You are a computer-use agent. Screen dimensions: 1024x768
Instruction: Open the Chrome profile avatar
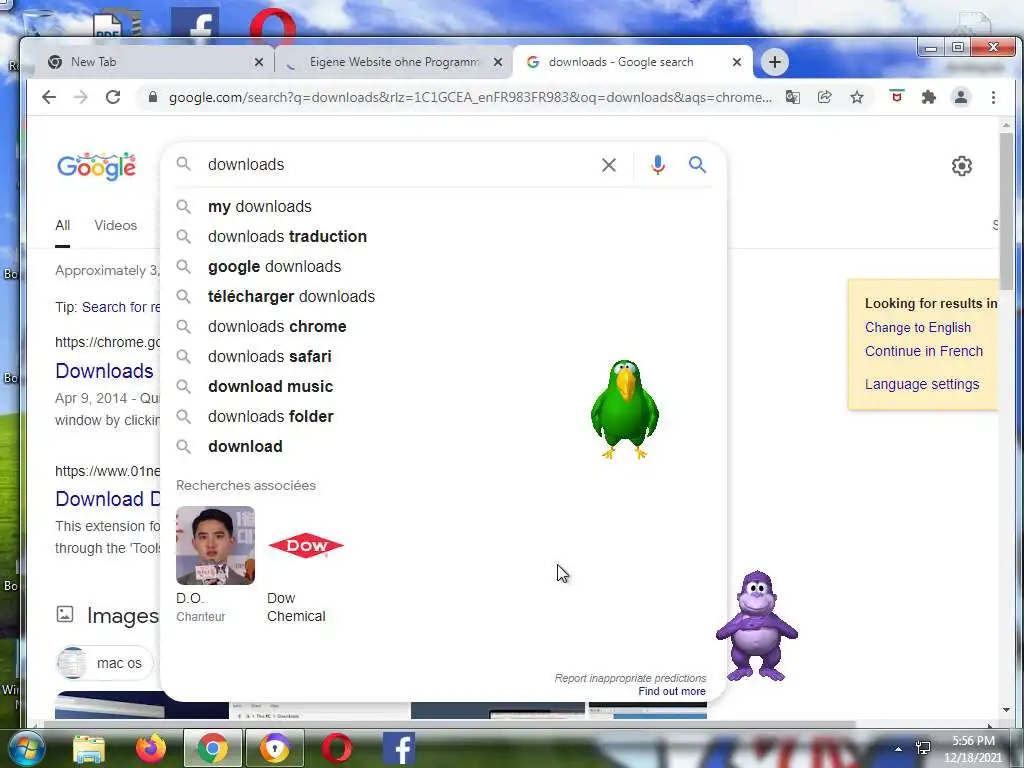(x=961, y=97)
